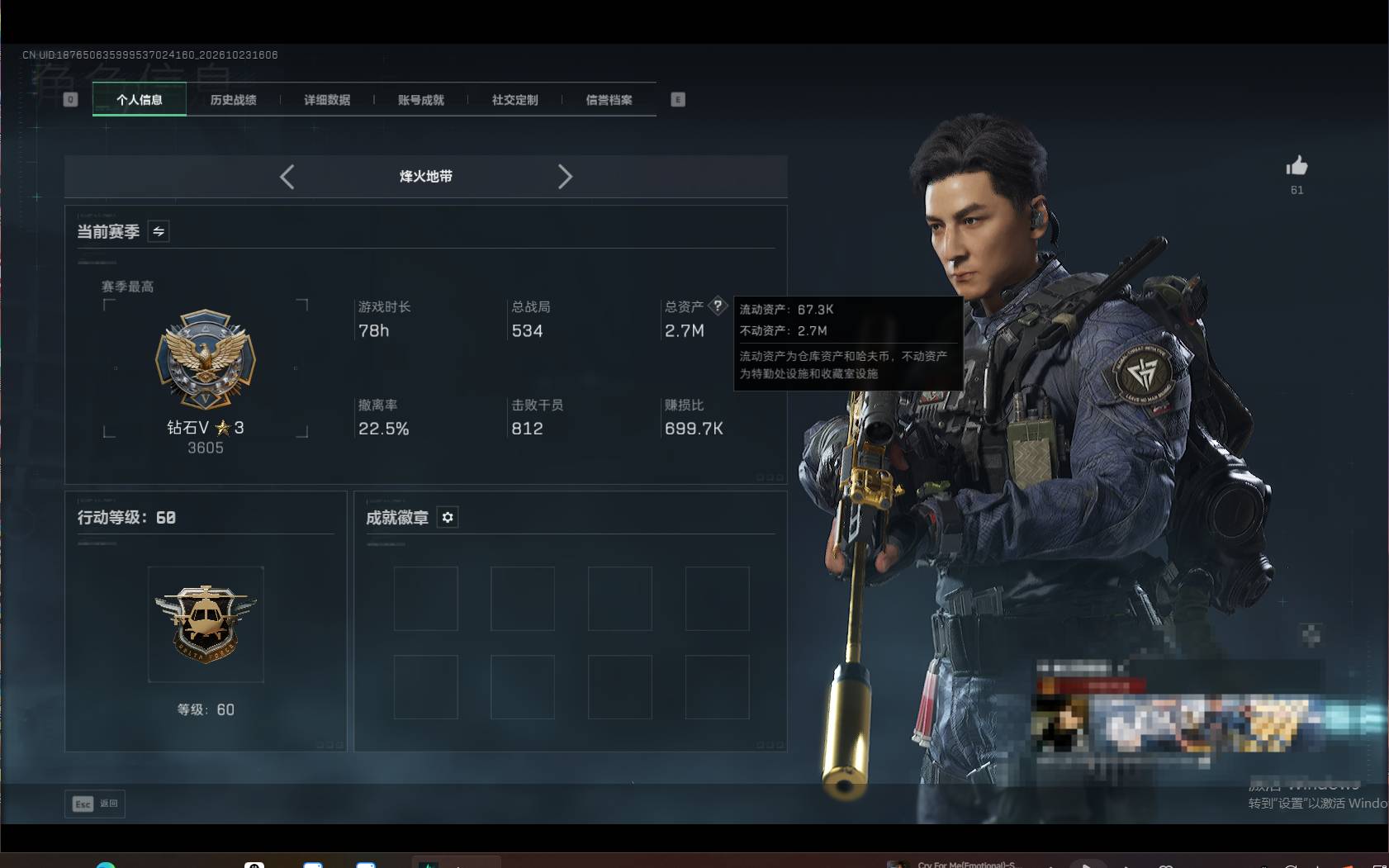This screenshot has height=868, width=1389.
Task: Click the E key next tab icon
Action: click(x=678, y=100)
